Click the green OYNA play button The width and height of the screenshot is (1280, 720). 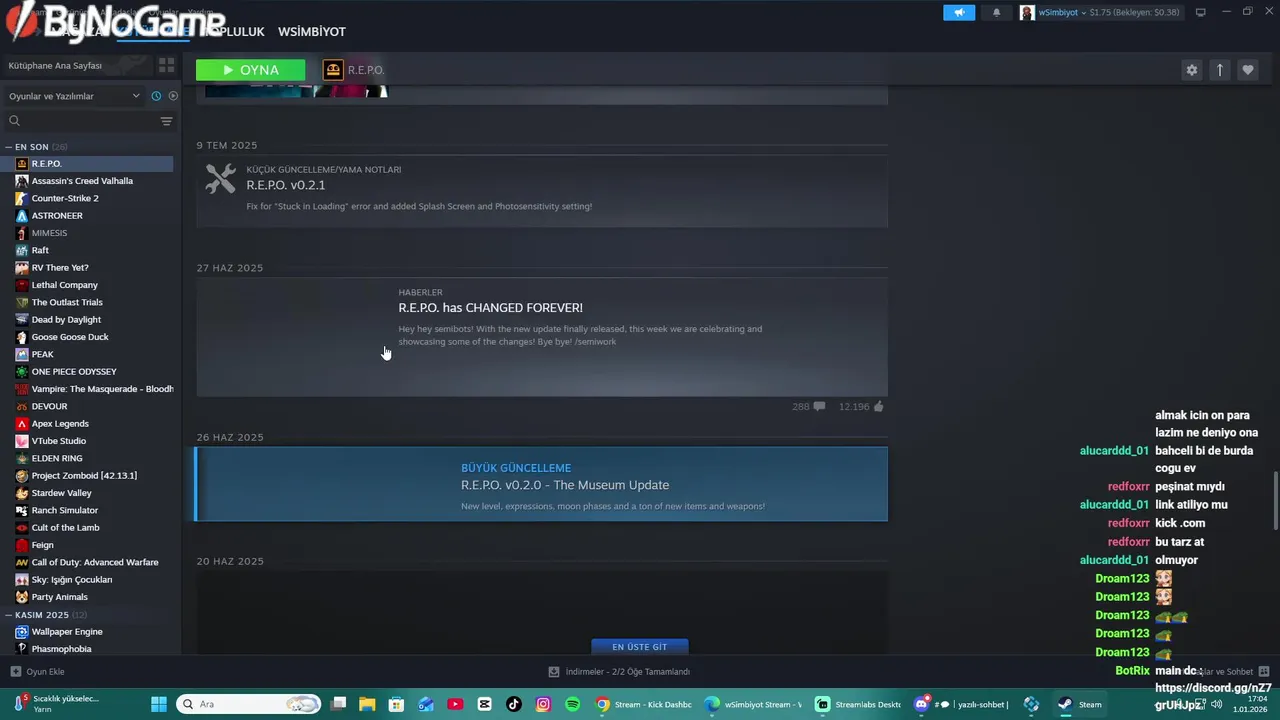[250, 70]
